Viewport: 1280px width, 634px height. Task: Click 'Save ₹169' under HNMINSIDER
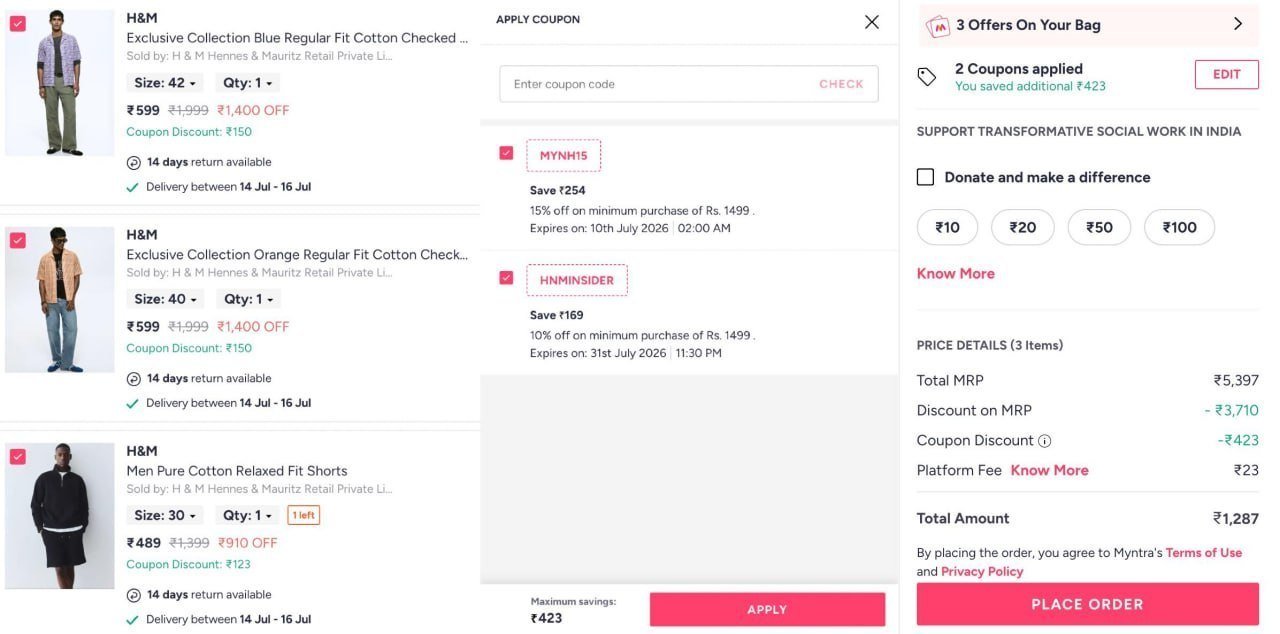tap(557, 315)
